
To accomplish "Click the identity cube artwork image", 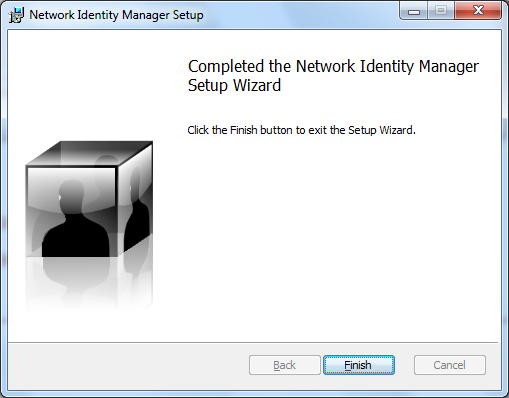I will click(89, 225).
